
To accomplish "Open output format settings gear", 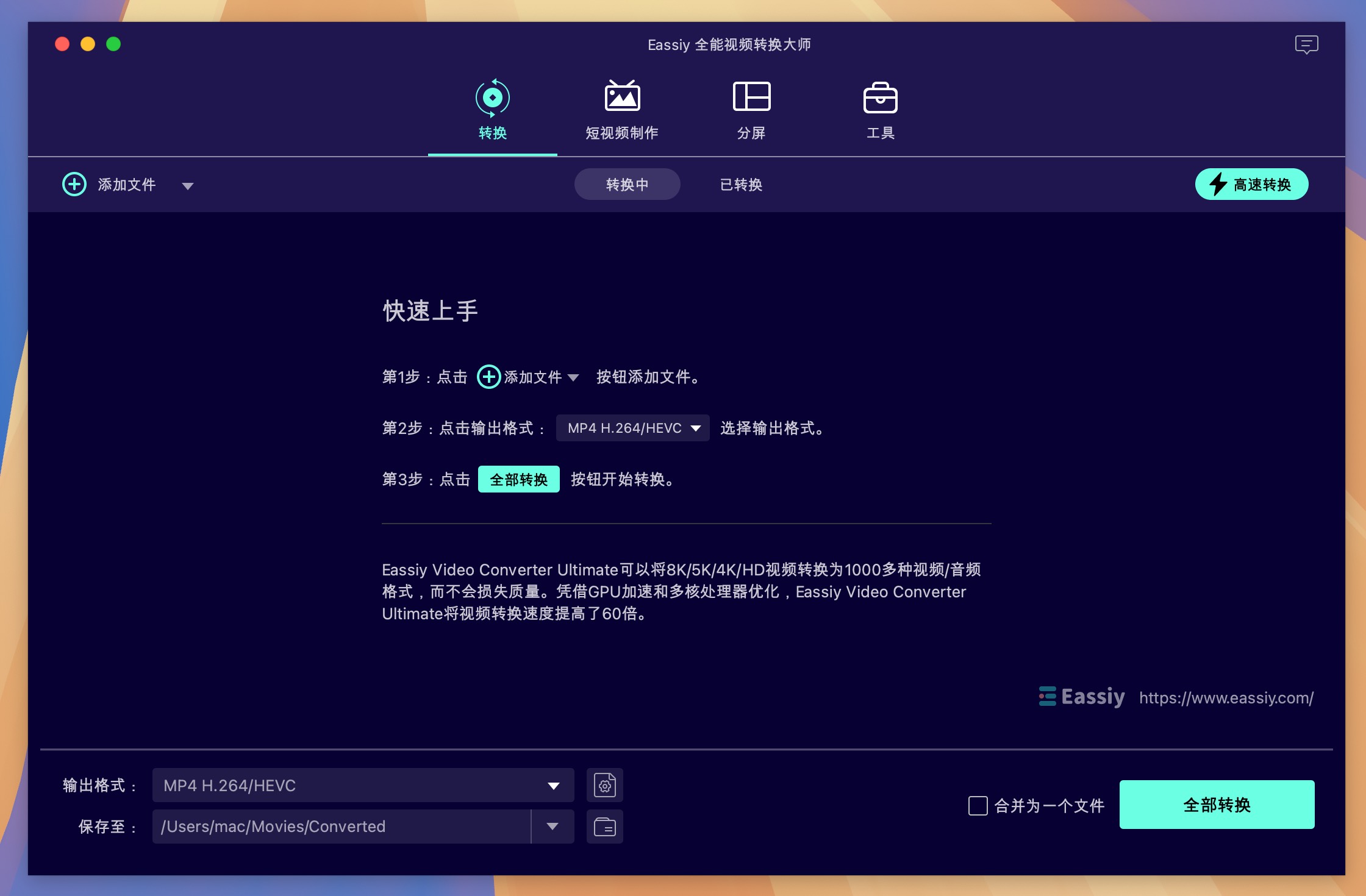I will coord(605,785).
